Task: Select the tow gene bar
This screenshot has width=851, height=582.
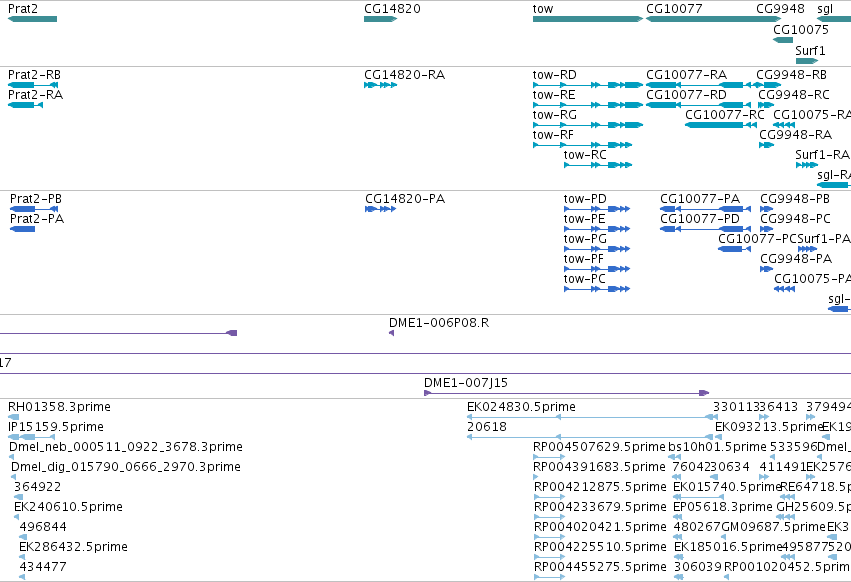Action: coord(588,19)
